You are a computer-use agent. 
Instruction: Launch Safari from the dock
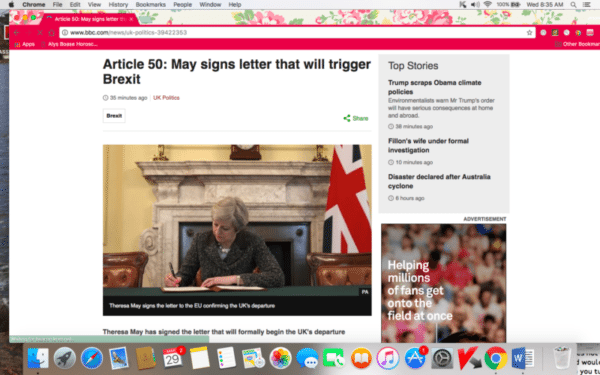92,358
